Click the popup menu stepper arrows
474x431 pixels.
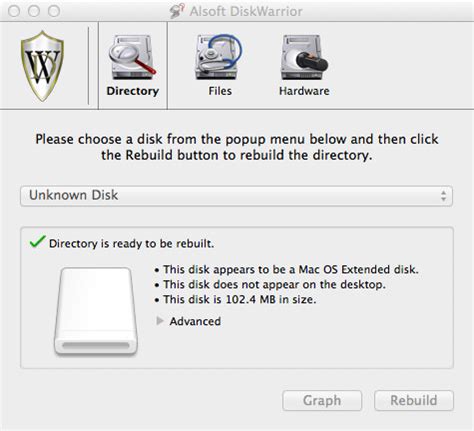pyautogui.click(x=443, y=196)
